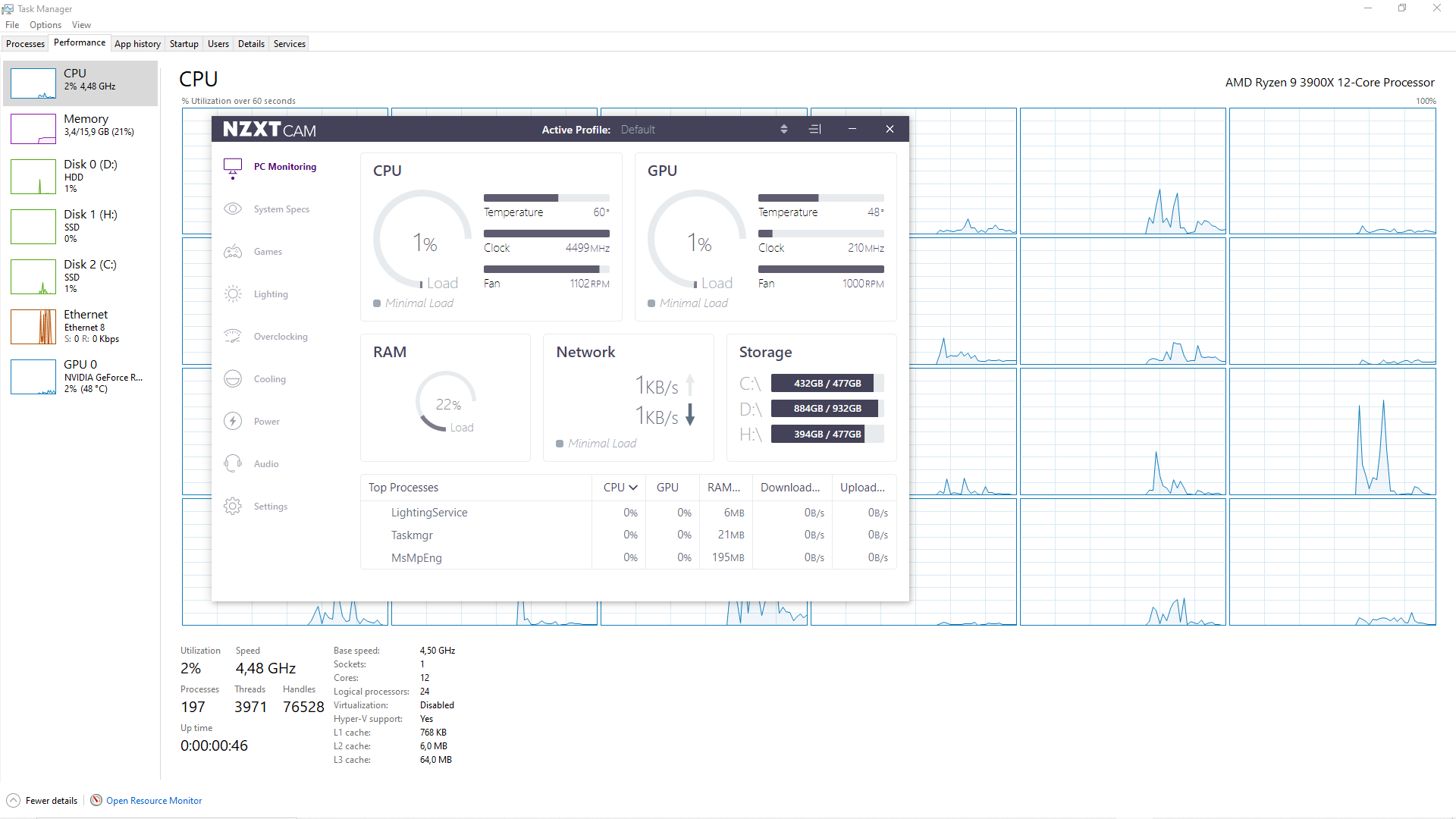Open Task Manager File menu
1456x819 pixels.
(x=12, y=25)
